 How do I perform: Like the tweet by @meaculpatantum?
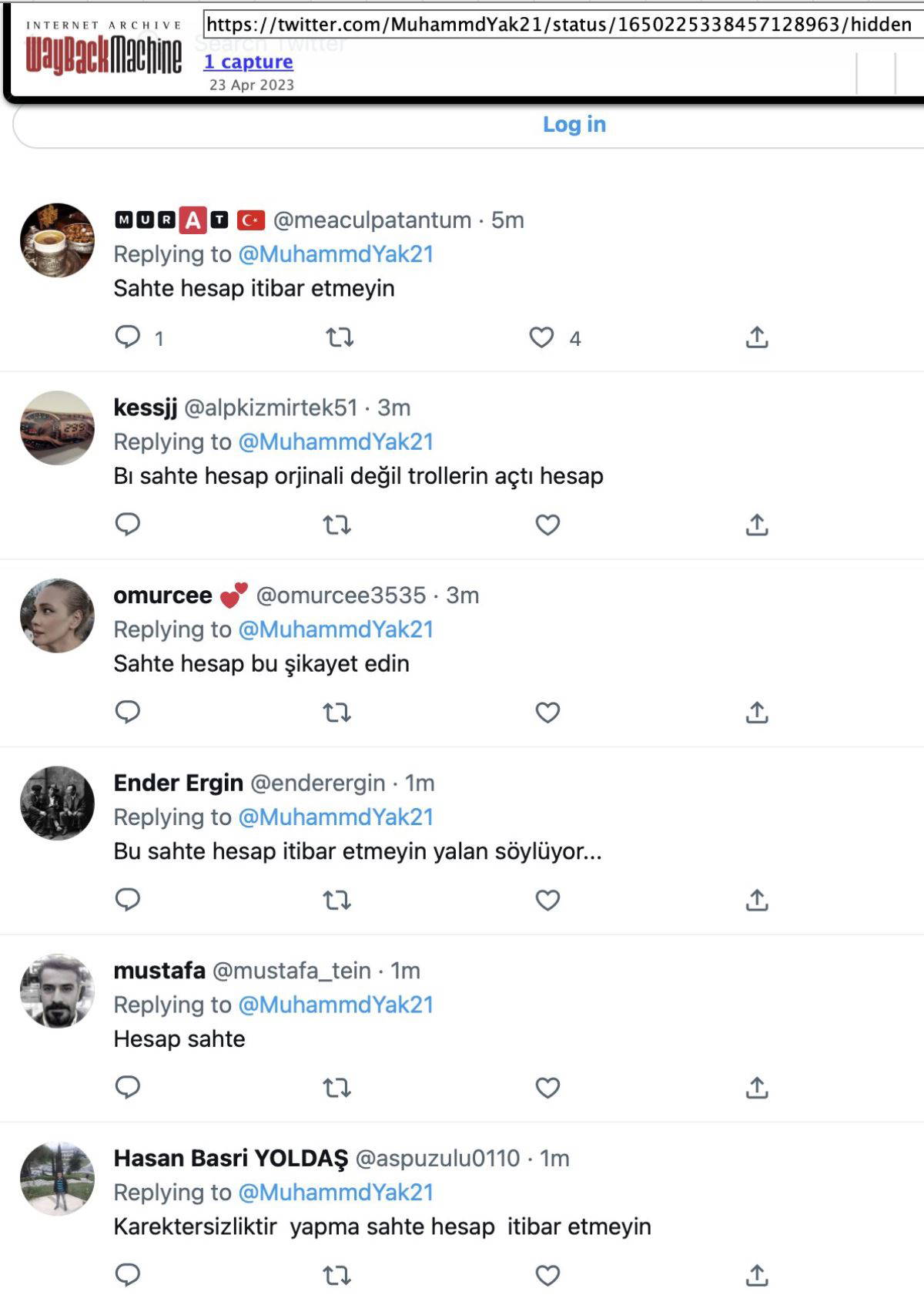(541, 337)
